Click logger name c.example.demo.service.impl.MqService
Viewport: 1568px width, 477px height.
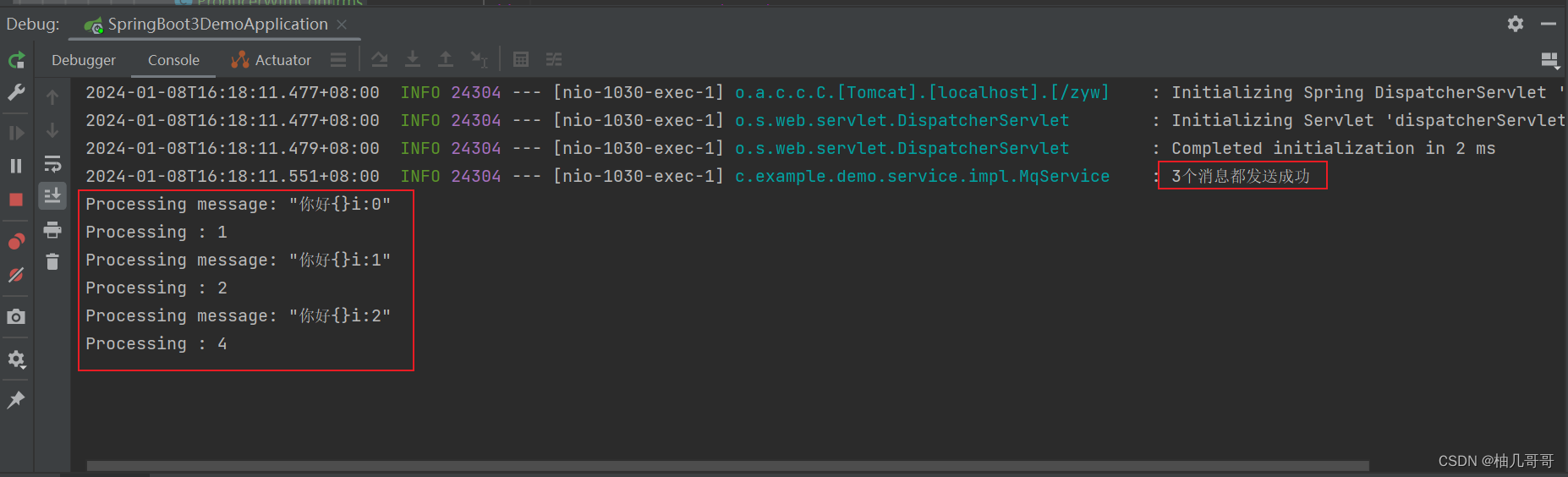coord(922,176)
